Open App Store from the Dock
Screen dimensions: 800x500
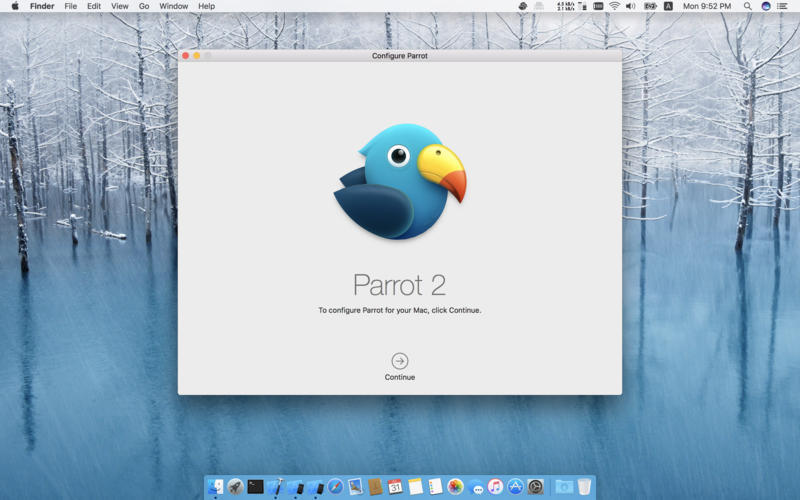(515, 486)
